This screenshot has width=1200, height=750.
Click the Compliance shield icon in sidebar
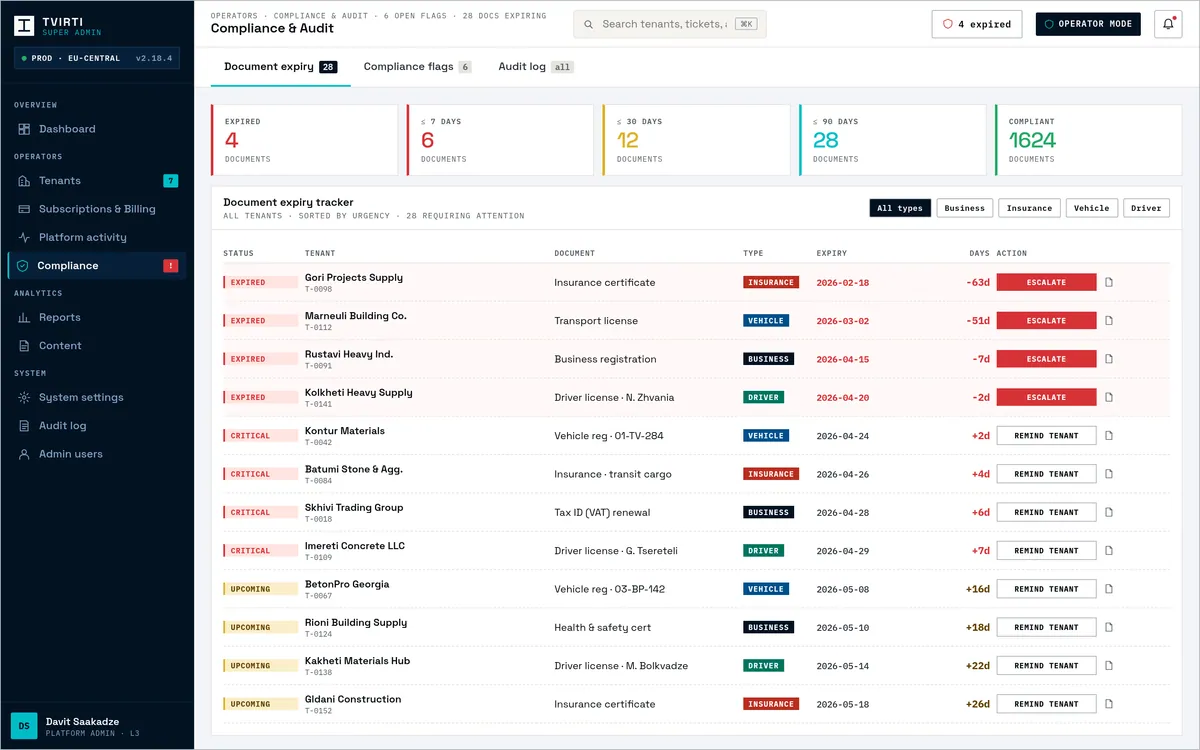[x=23, y=266]
